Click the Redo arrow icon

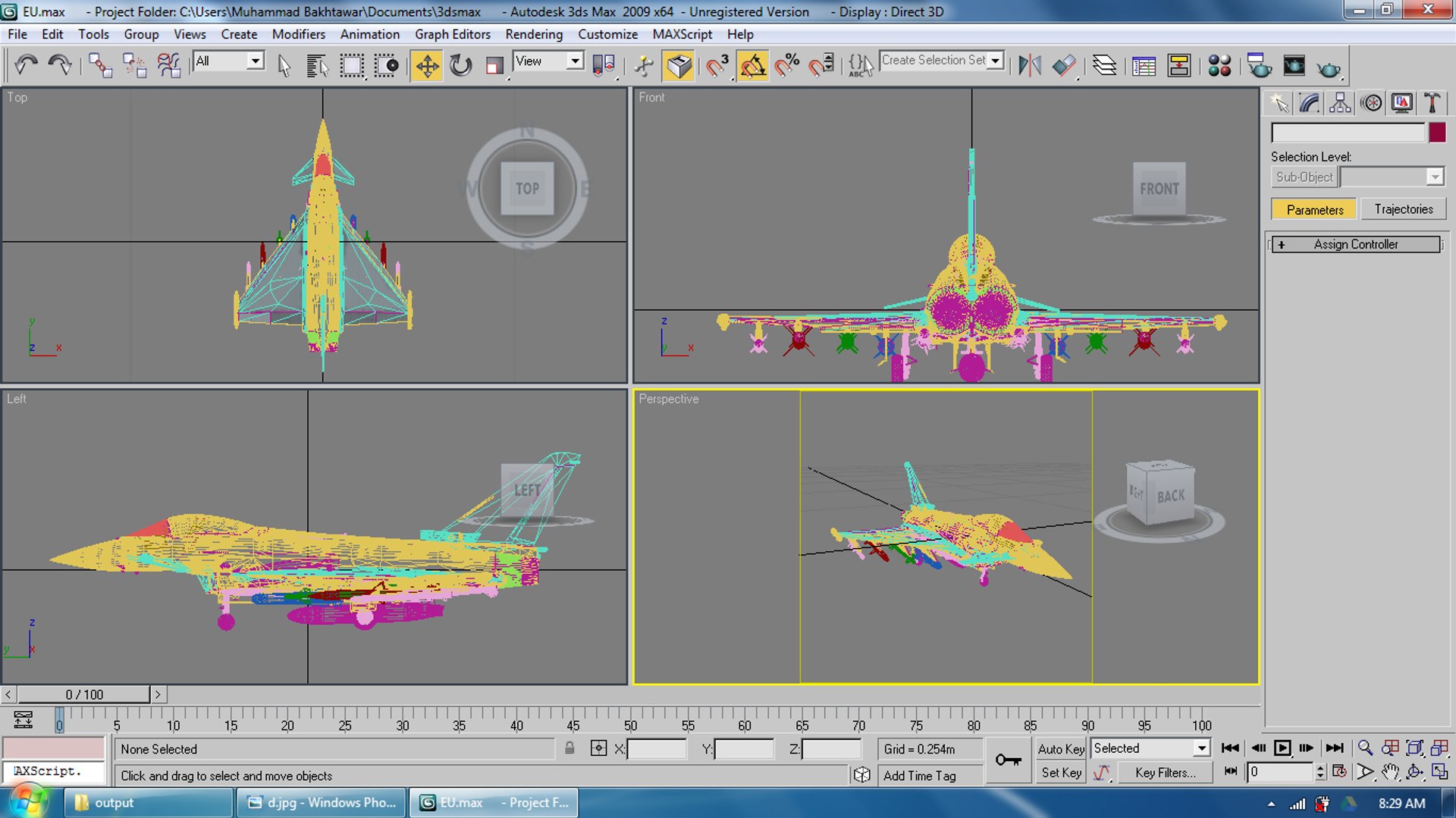pos(60,65)
